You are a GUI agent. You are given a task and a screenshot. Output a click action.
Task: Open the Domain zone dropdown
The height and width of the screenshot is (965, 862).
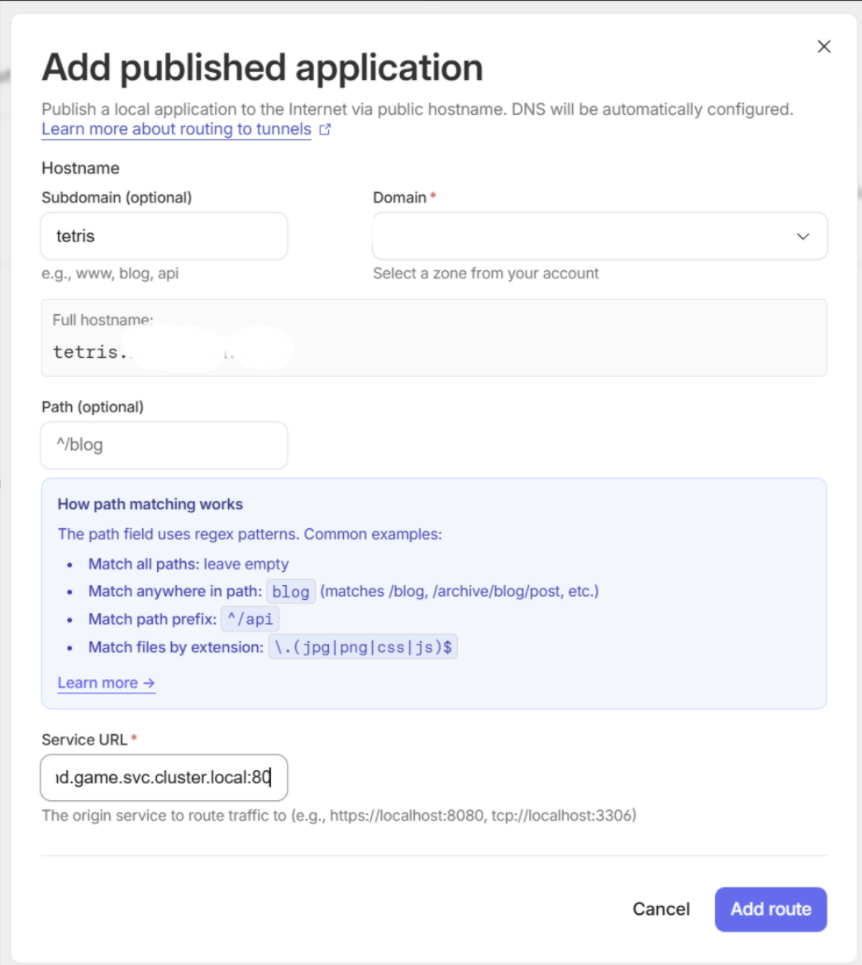[x=599, y=236]
